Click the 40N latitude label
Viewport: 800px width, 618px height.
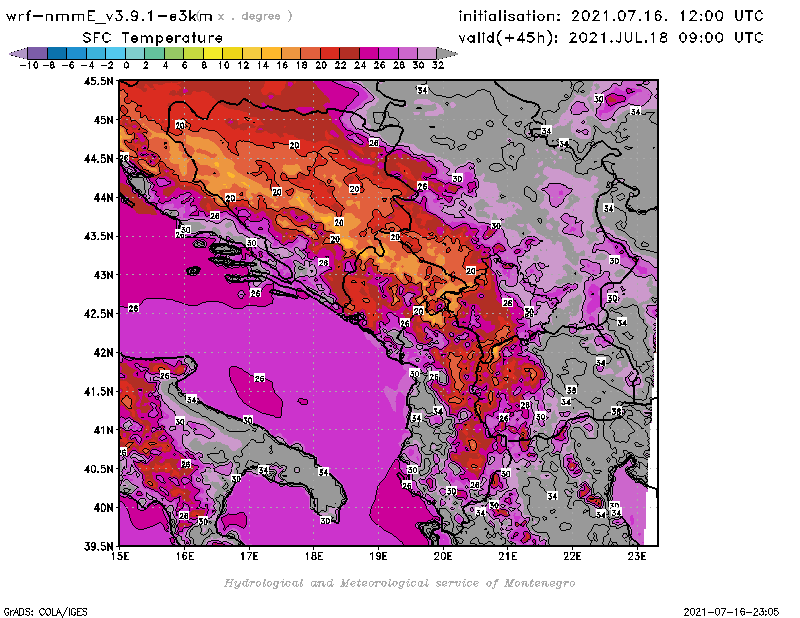103,508
